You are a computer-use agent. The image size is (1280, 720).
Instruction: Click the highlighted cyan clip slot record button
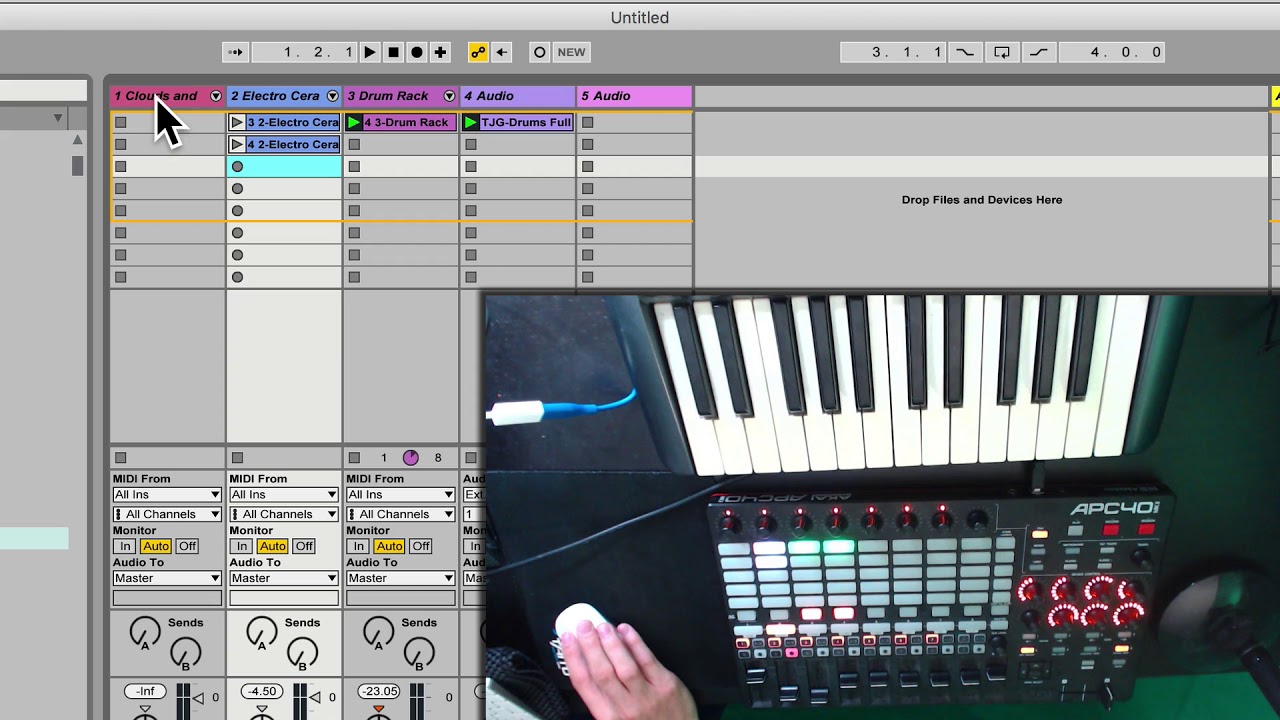[237, 166]
